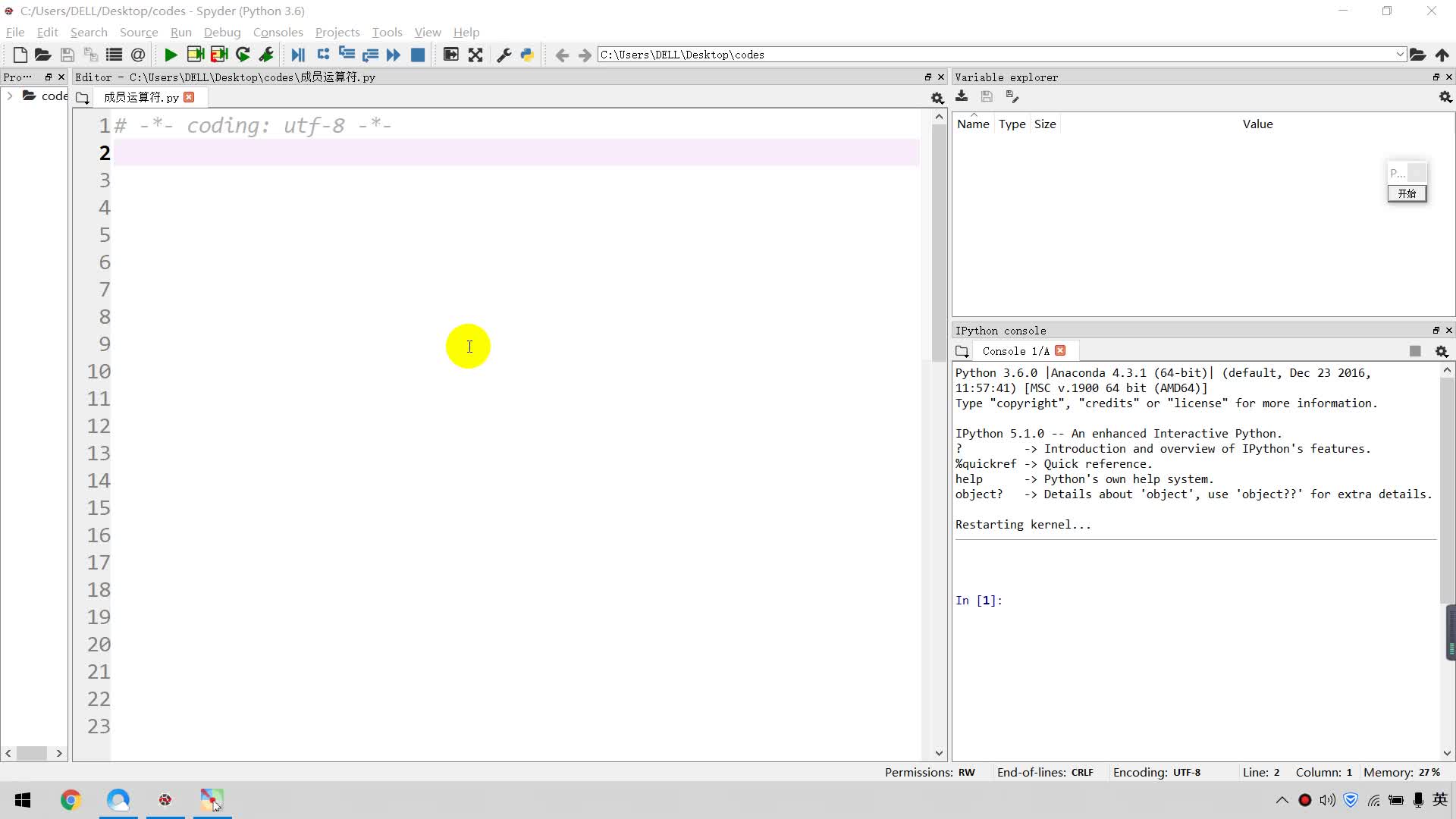Sort variables by Name column header

point(973,124)
